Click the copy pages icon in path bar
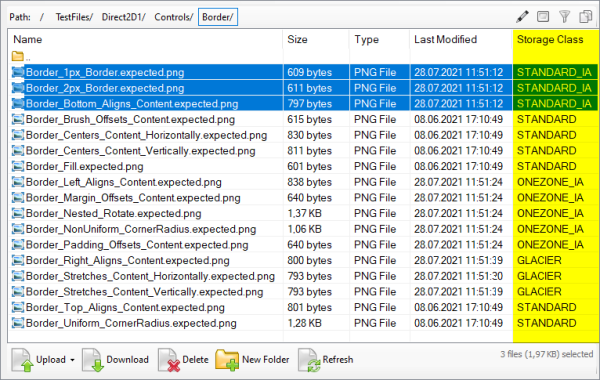The width and height of the screenshot is (600, 380). tap(585, 17)
